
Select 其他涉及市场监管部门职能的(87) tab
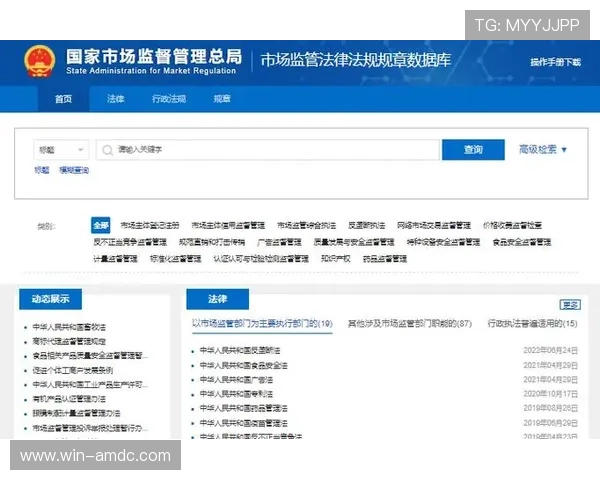tap(409, 324)
